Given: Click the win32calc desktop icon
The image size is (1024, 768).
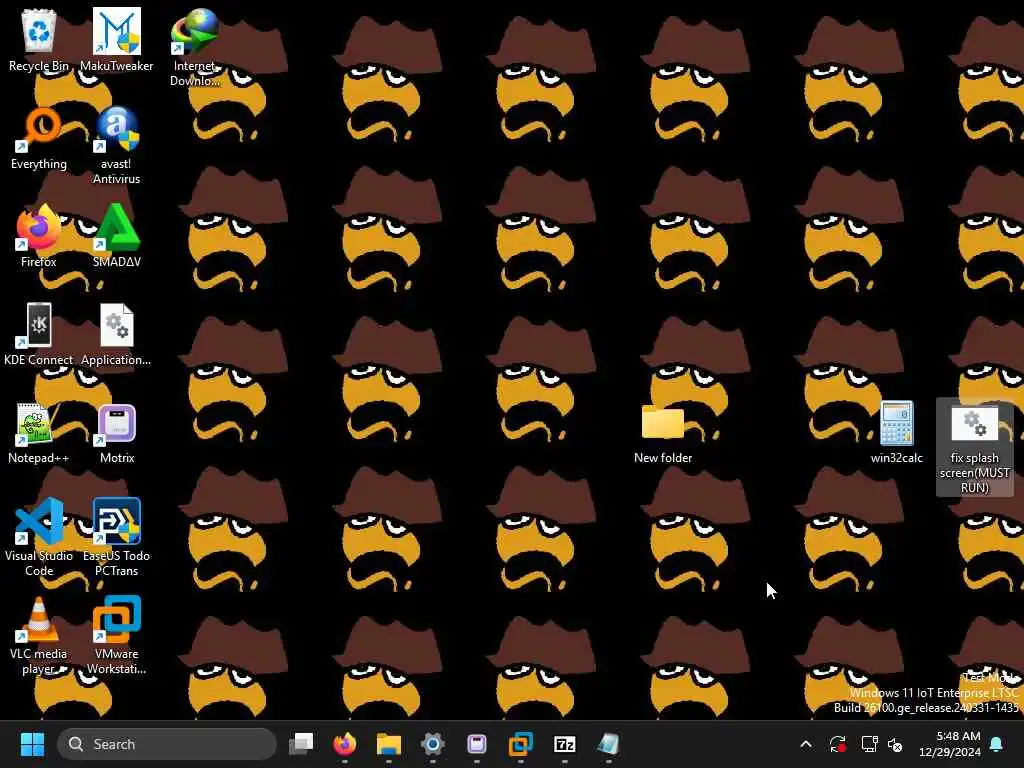Looking at the screenshot, I should click(x=897, y=432).
